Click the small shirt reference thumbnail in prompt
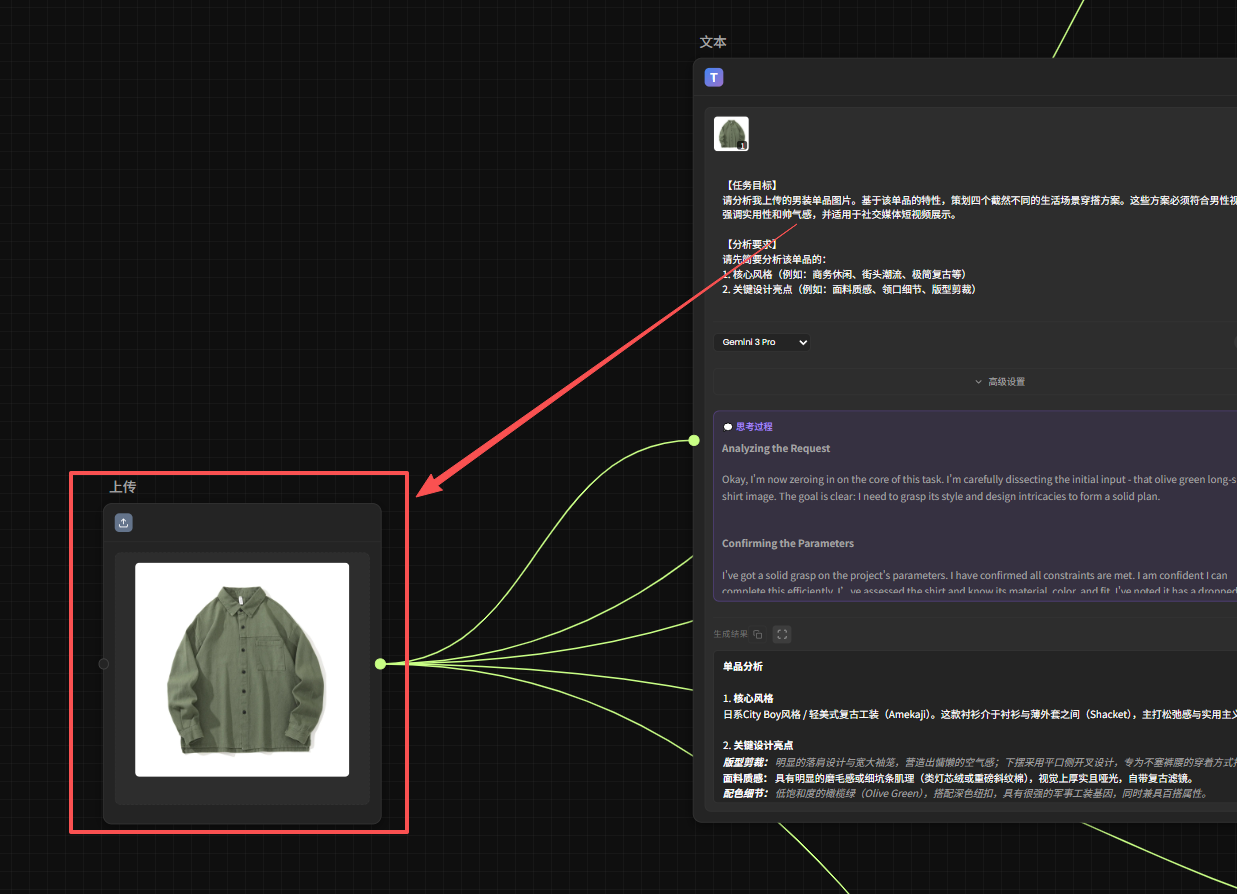Image resolution: width=1237 pixels, height=894 pixels. coord(731,134)
